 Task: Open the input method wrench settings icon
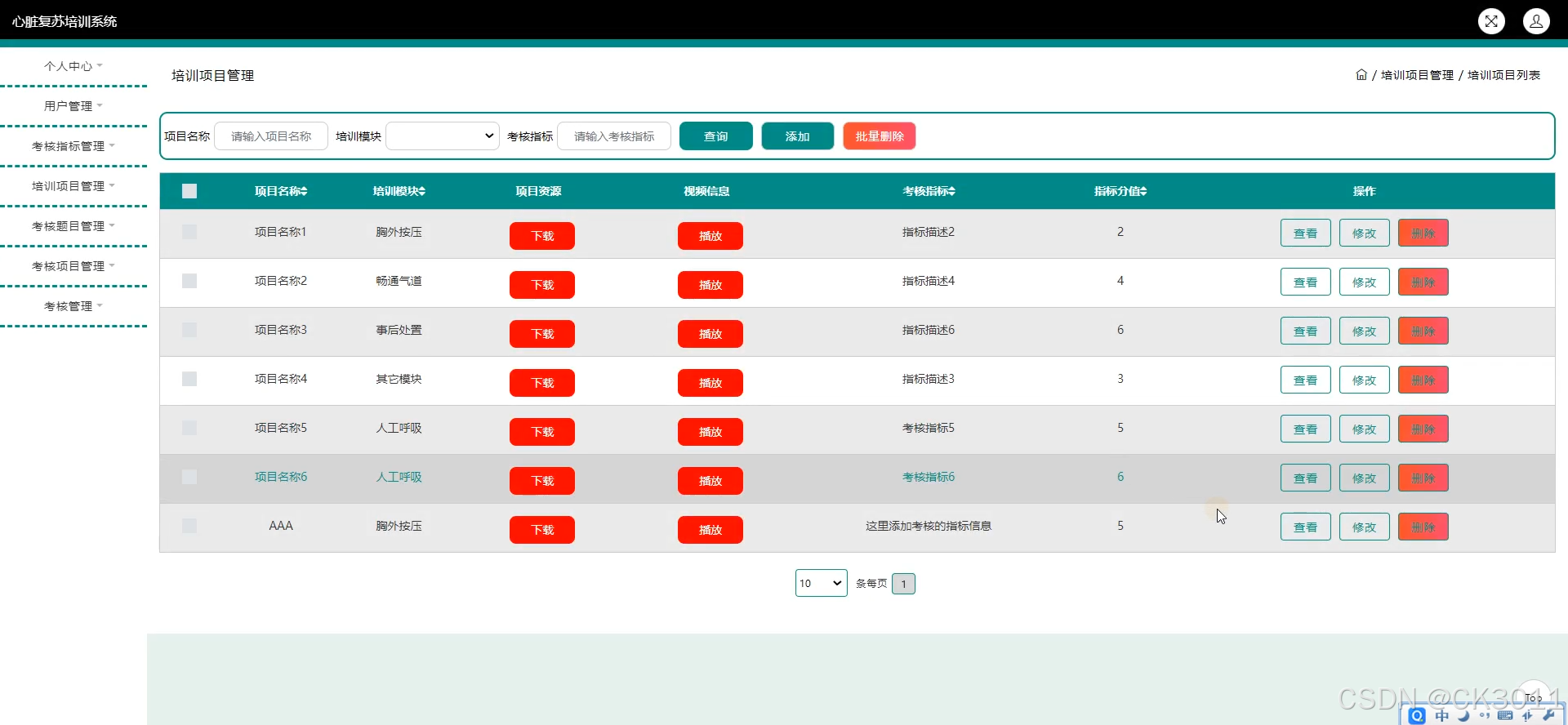(x=1548, y=715)
